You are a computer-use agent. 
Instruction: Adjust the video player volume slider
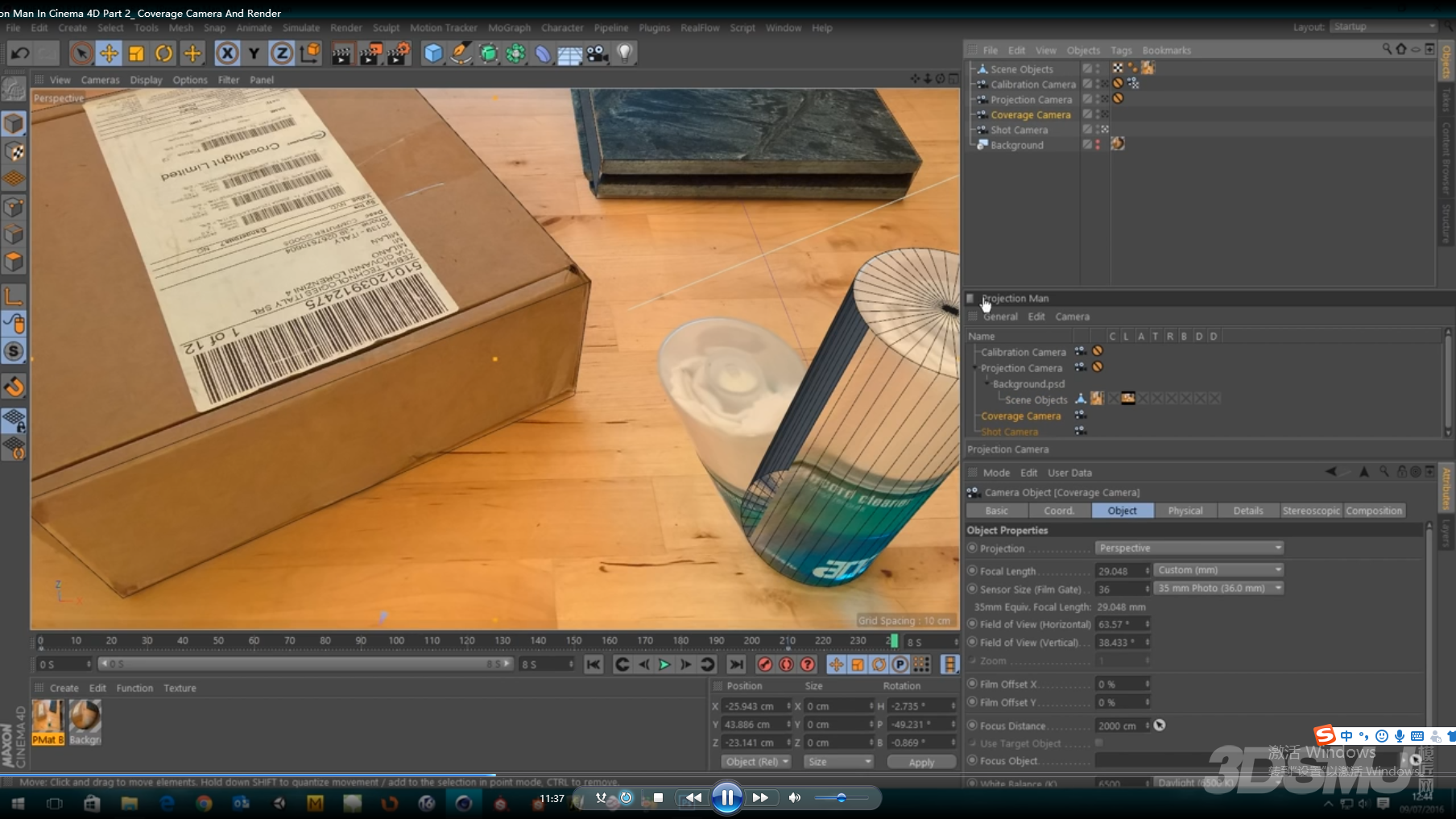coord(841,798)
